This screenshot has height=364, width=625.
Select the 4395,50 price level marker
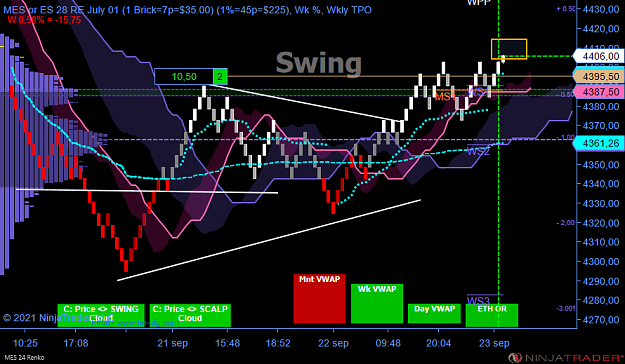click(x=599, y=76)
